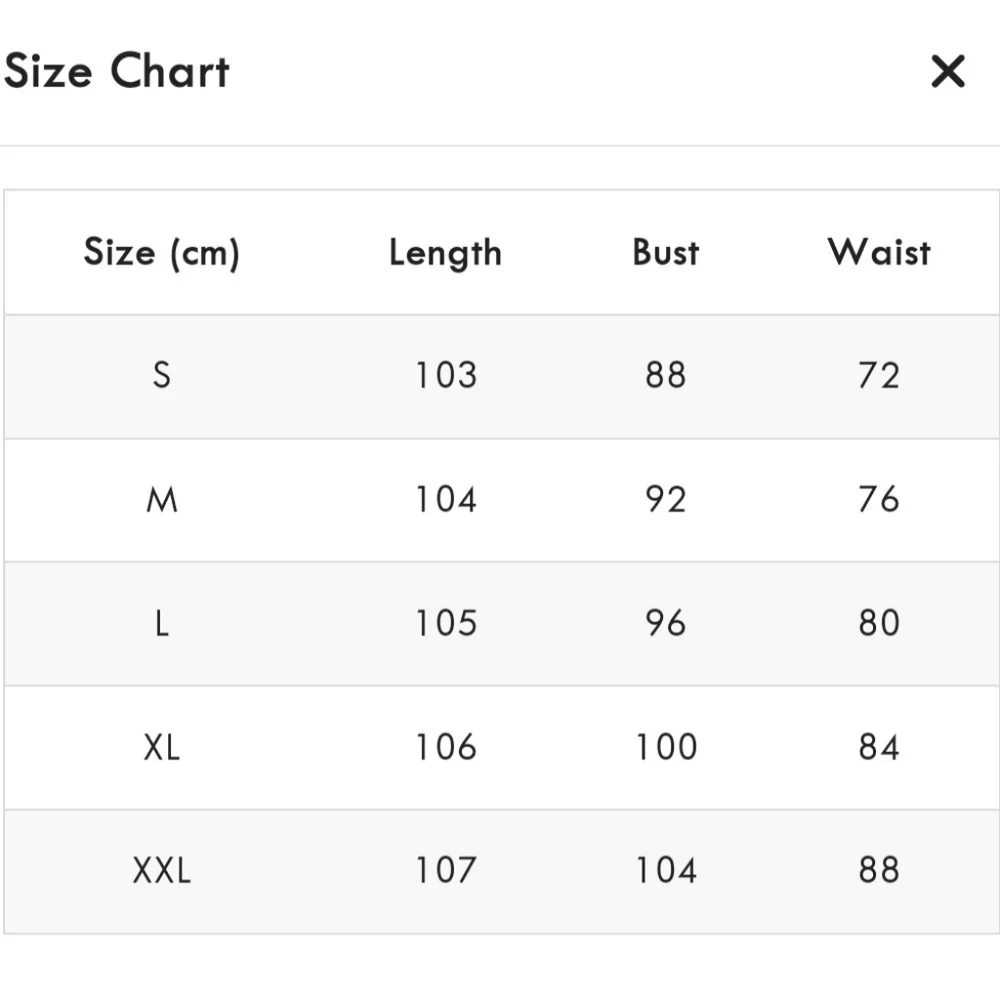Select the Bust column header
The image size is (1000, 1000).
click(x=664, y=252)
